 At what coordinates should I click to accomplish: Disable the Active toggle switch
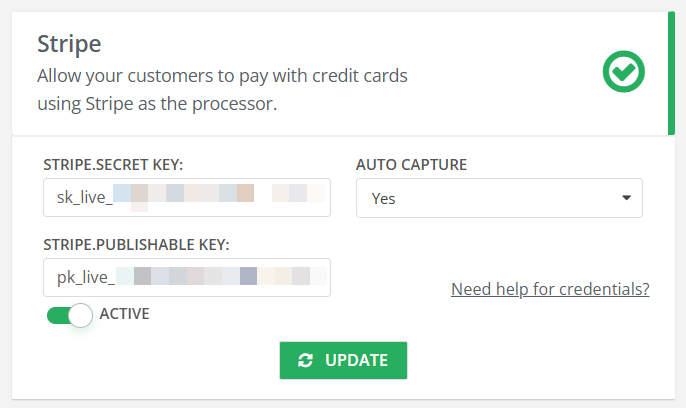click(x=69, y=315)
